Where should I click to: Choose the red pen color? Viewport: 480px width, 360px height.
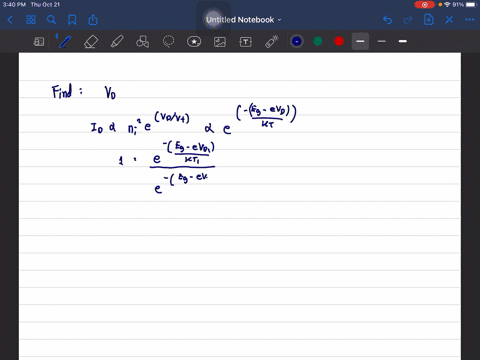[339, 41]
